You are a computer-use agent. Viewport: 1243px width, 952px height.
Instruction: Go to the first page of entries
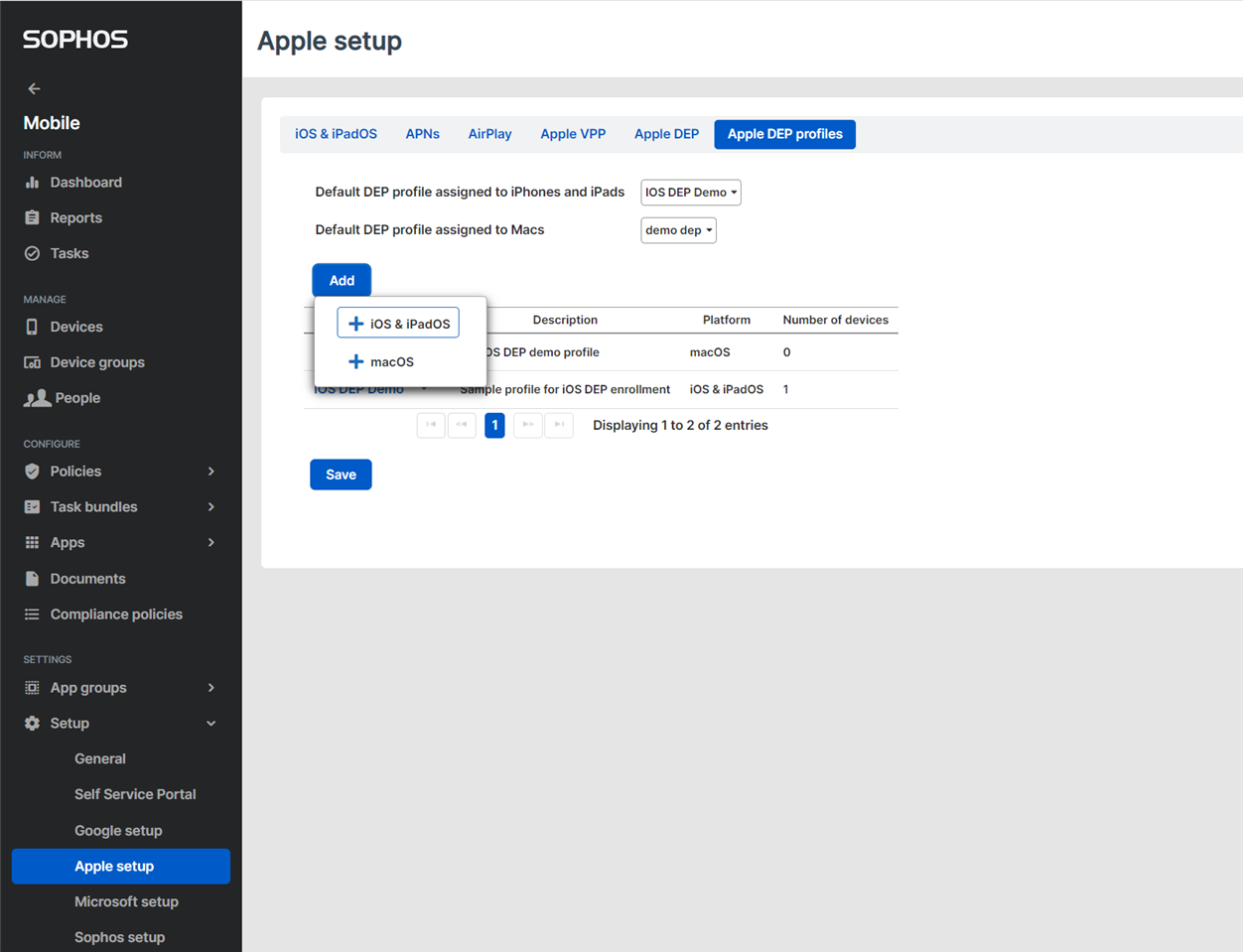[x=431, y=425]
